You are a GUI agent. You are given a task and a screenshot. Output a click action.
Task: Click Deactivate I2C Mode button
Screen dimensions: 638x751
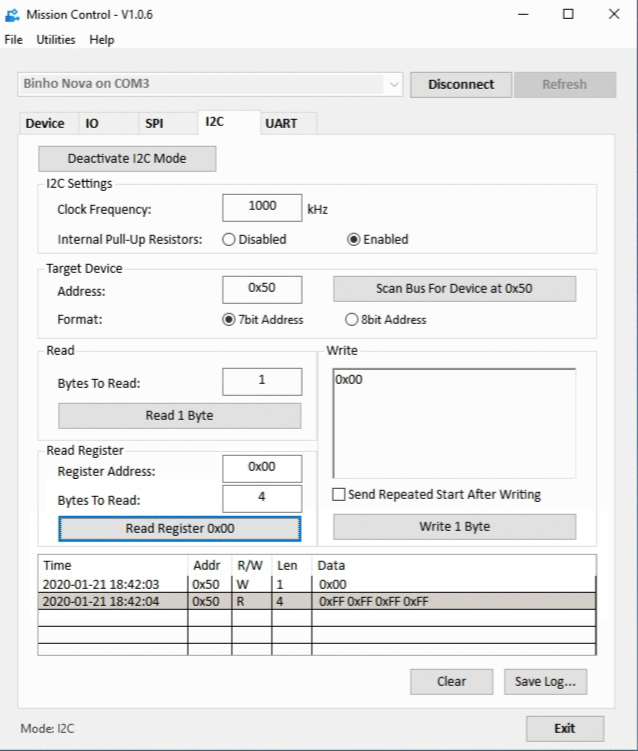point(127,158)
